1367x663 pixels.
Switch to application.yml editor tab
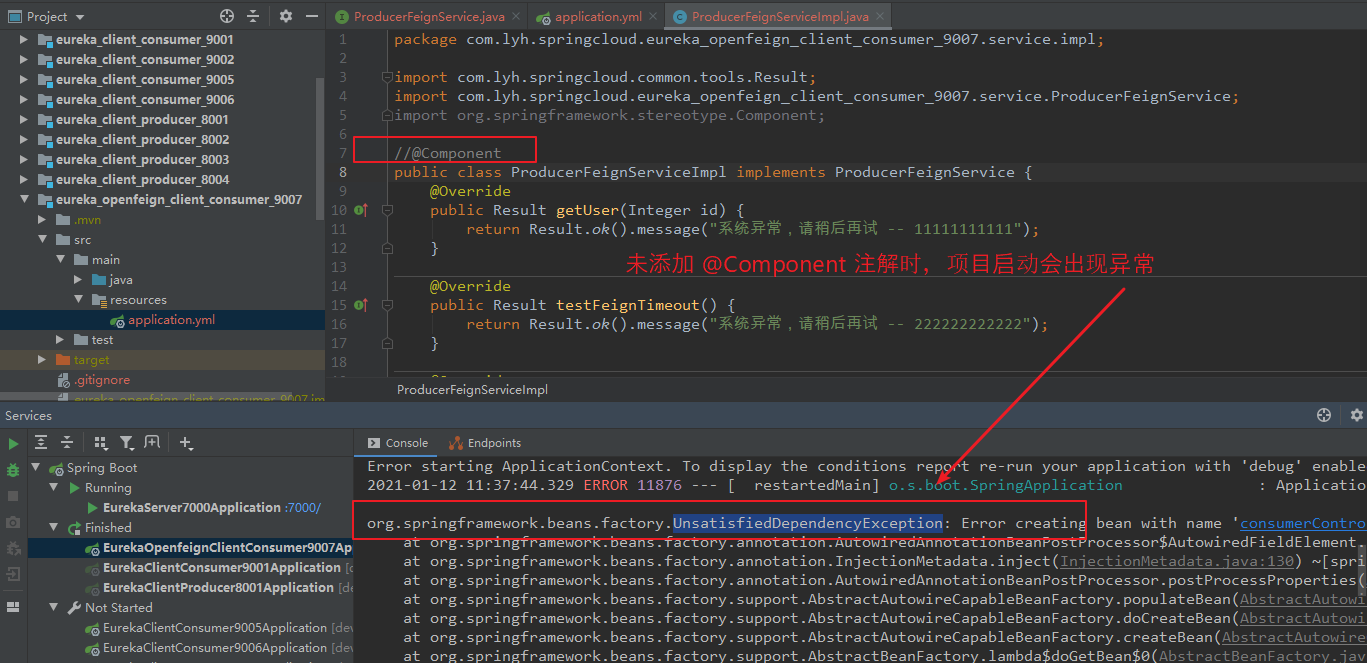point(596,17)
